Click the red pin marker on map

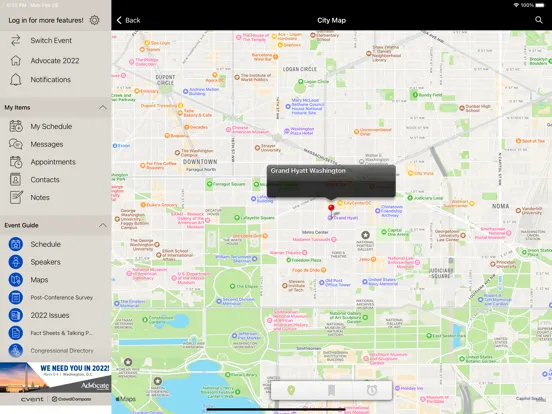click(x=331, y=209)
